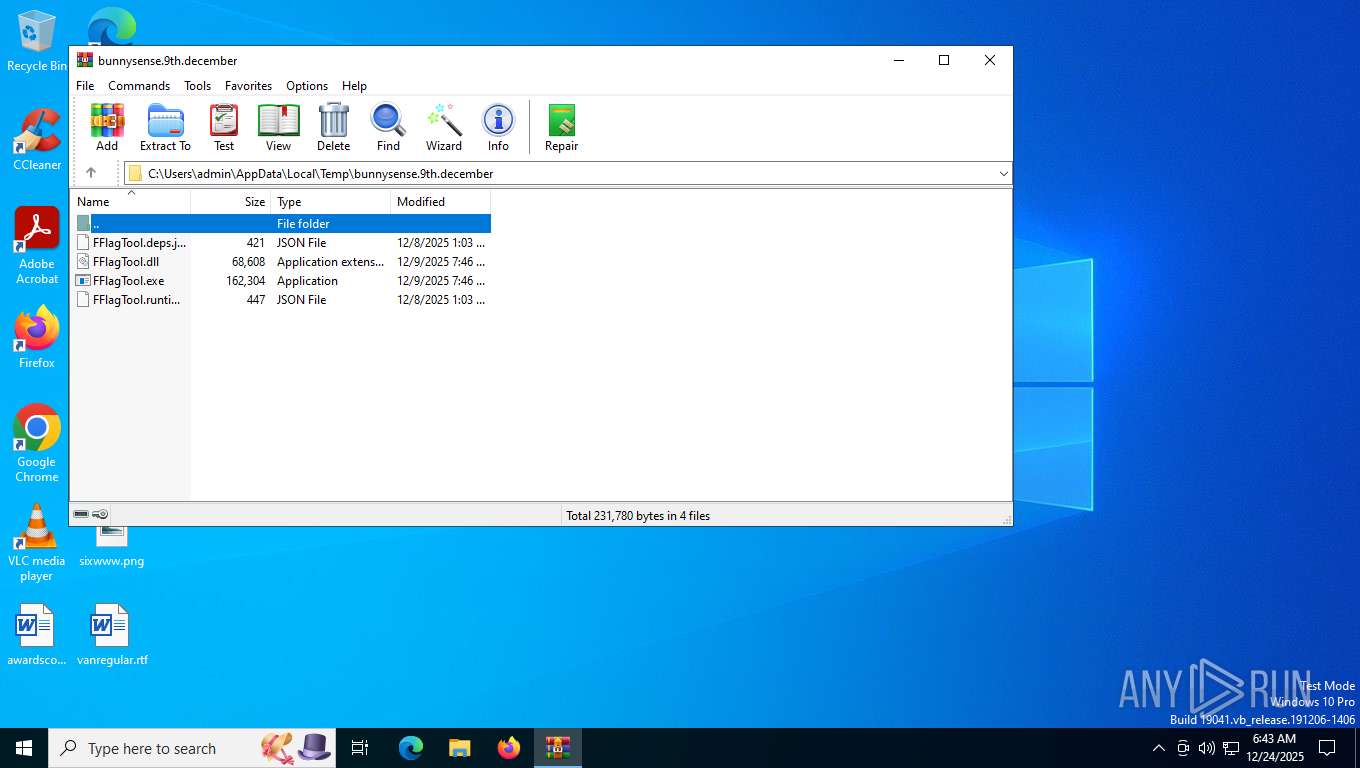Open the Options menu
Screen dimensions: 1360x768
307,86
